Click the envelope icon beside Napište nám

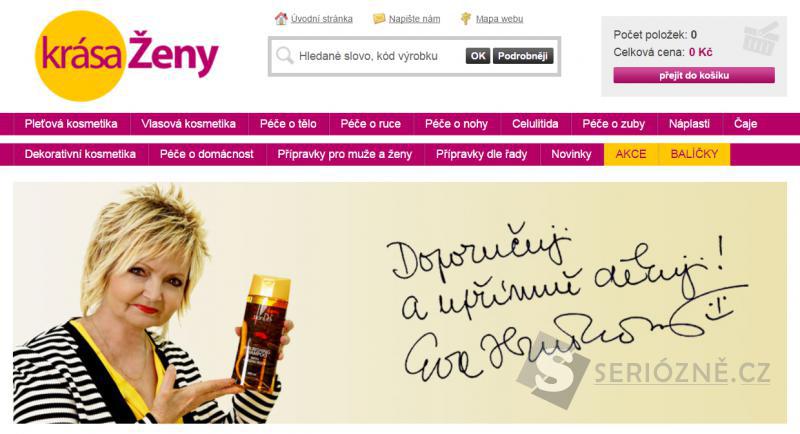(x=379, y=19)
